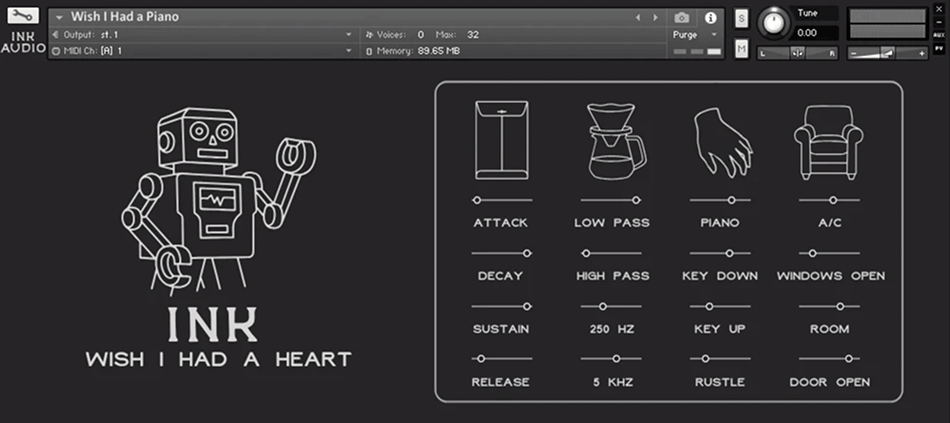Click the Piano slider handle

[732, 200]
